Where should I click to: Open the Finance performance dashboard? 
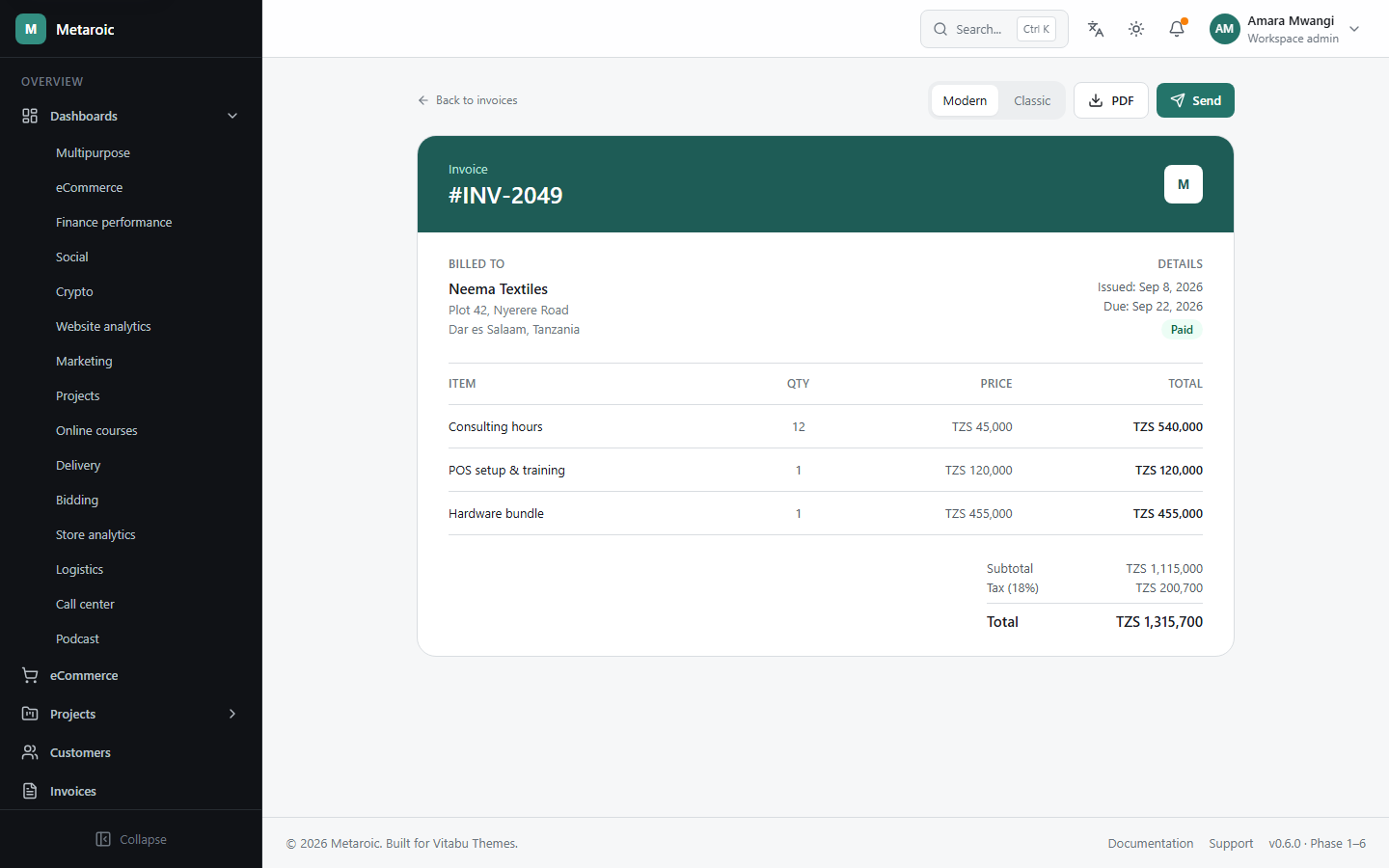tap(114, 222)
